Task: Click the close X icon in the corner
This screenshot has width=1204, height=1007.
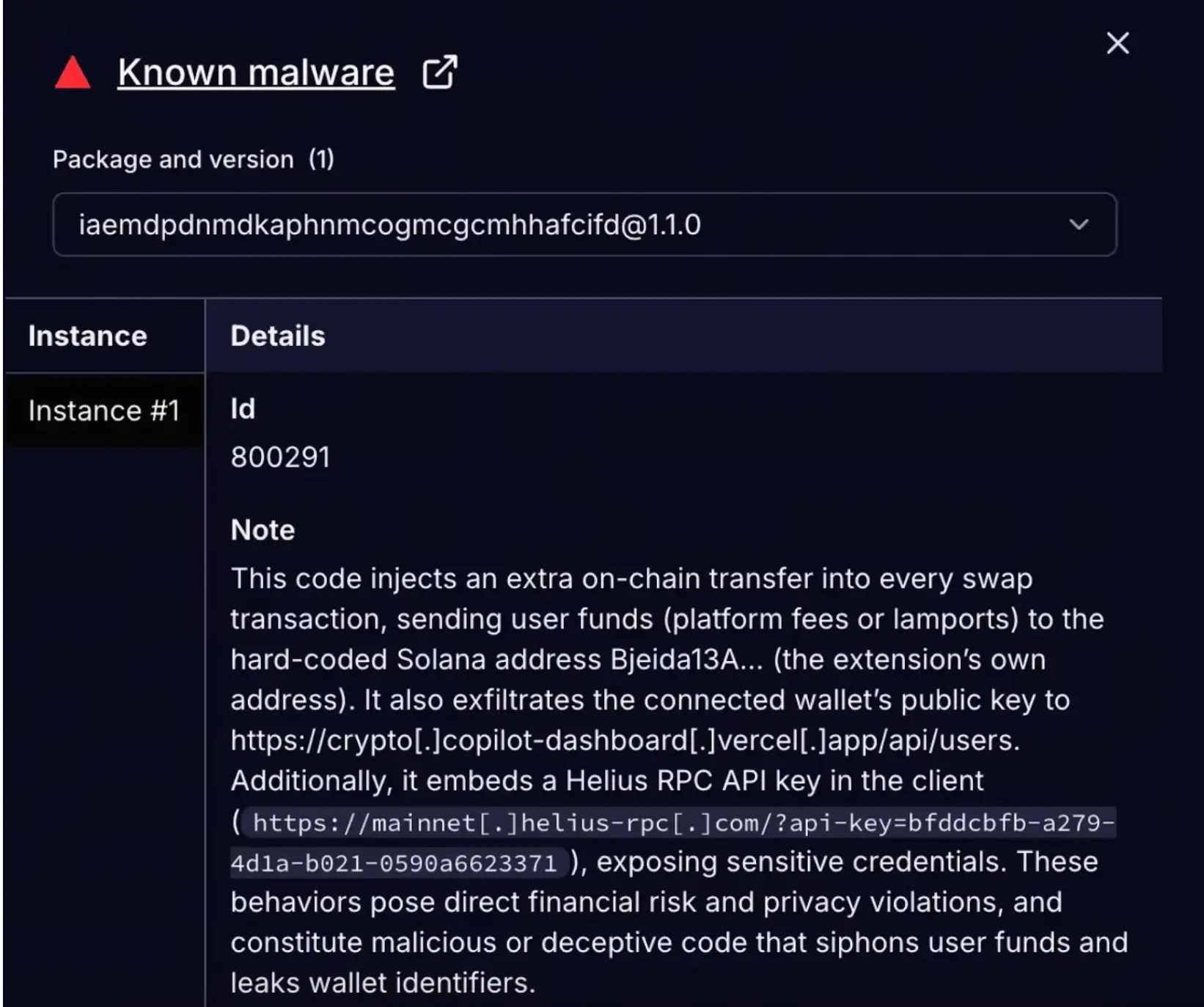Action: pyautogui.click(x=1117, y=43)
